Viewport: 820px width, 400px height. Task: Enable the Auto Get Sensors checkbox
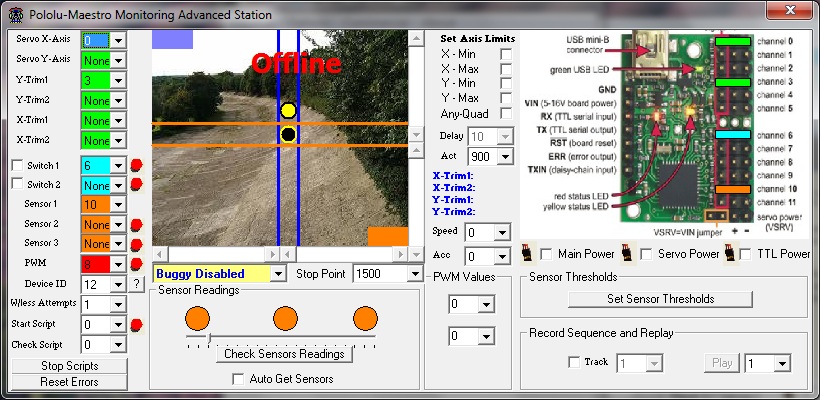point(238,378)
